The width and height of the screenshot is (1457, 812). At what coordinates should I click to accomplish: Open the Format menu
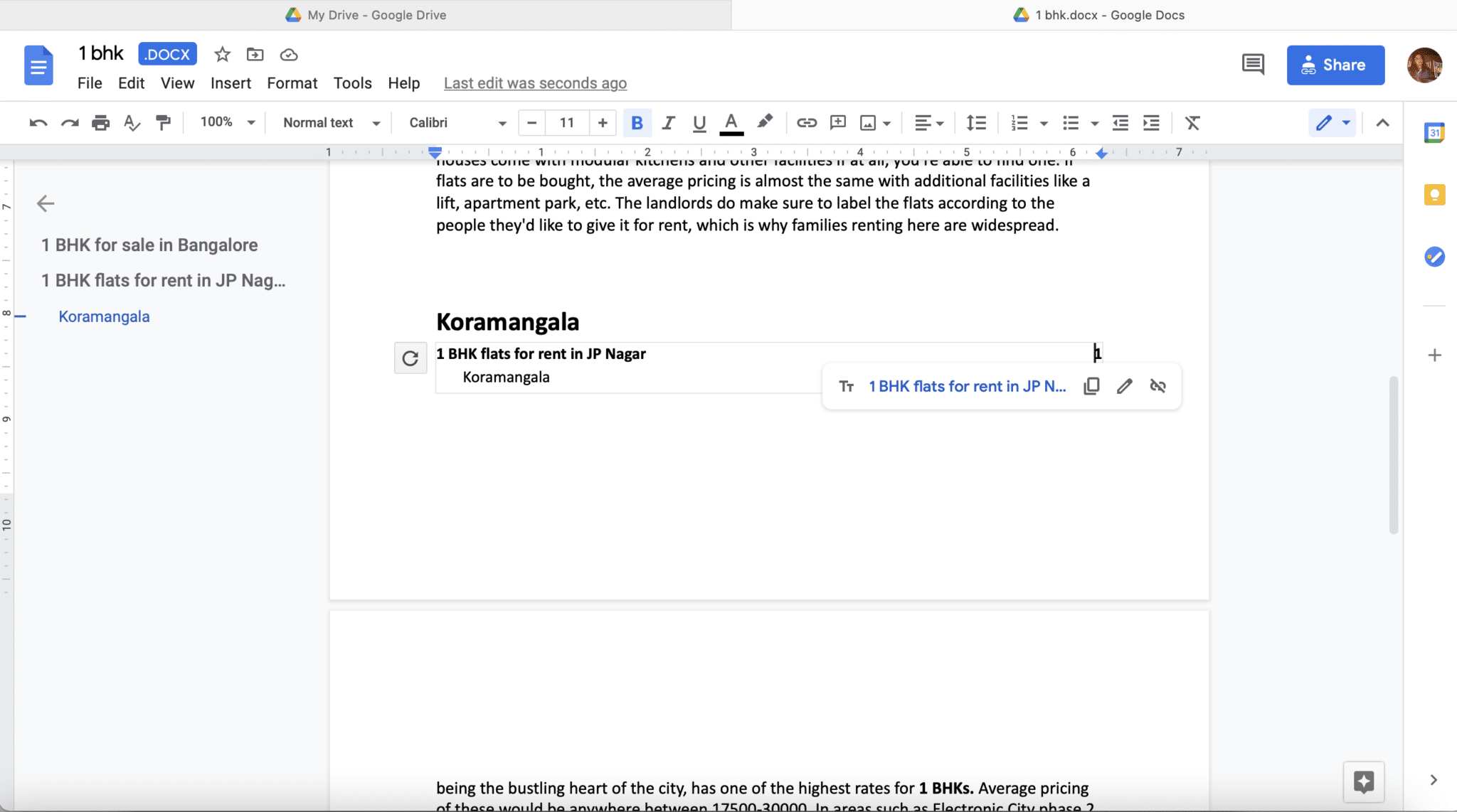pyautogui.click(x=292, y=82)
